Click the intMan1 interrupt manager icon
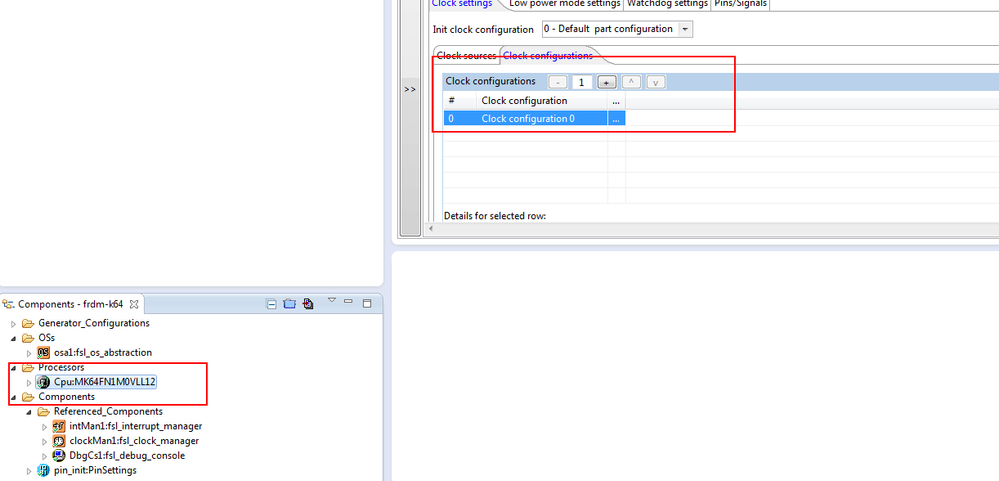The width and height of the screenshot is (999, 481). tap(59, 426)
